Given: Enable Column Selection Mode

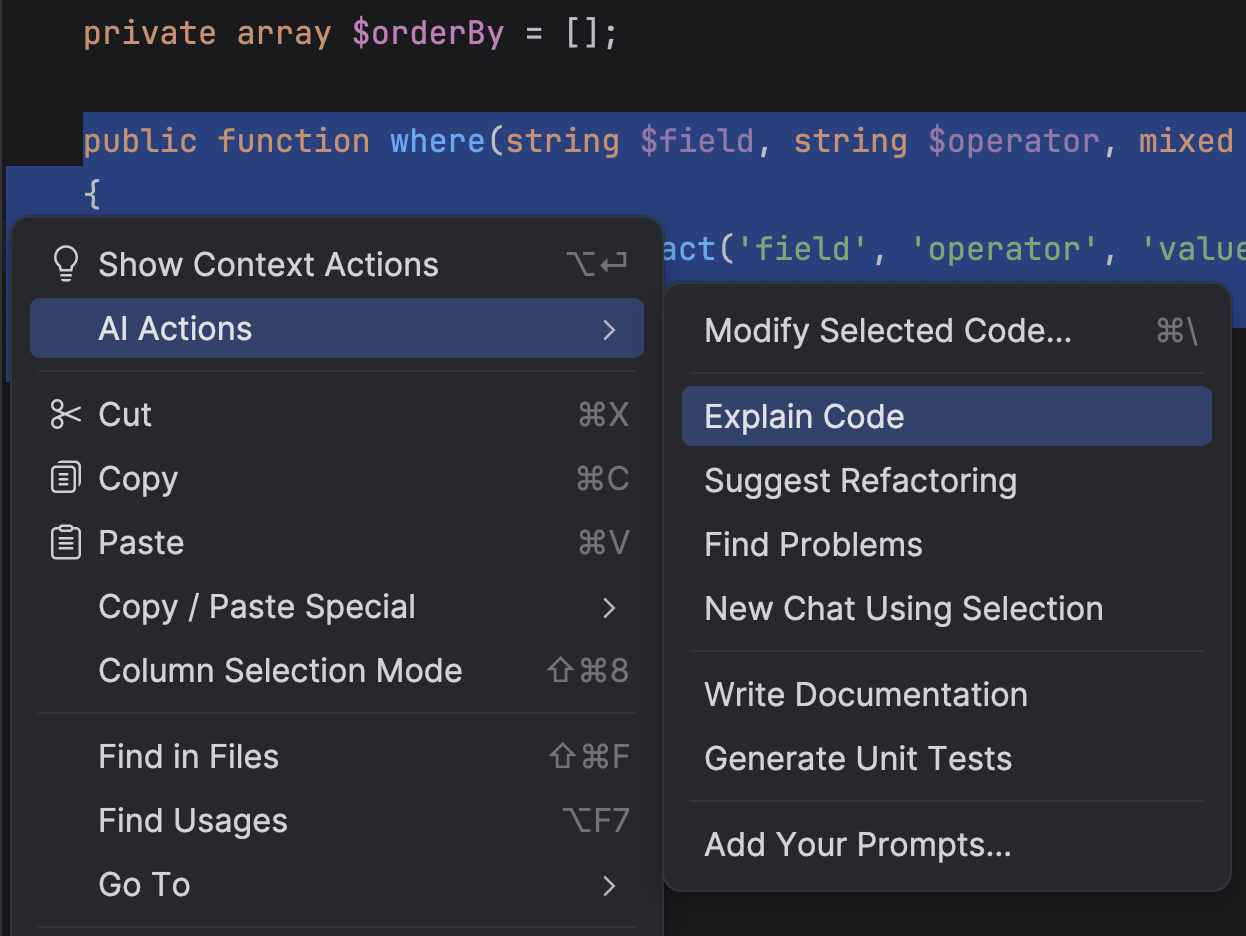Looking at the screenshot, I should click(280, 670).
